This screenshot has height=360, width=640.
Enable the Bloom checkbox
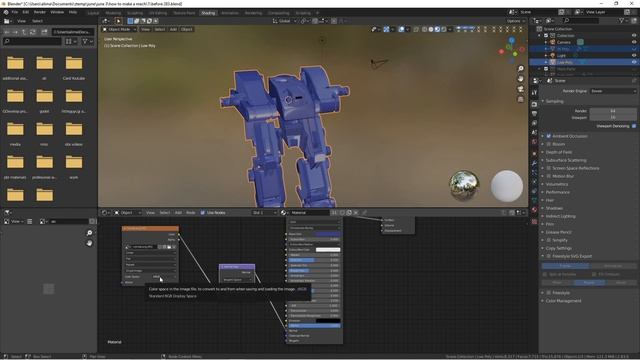[549, 144]
